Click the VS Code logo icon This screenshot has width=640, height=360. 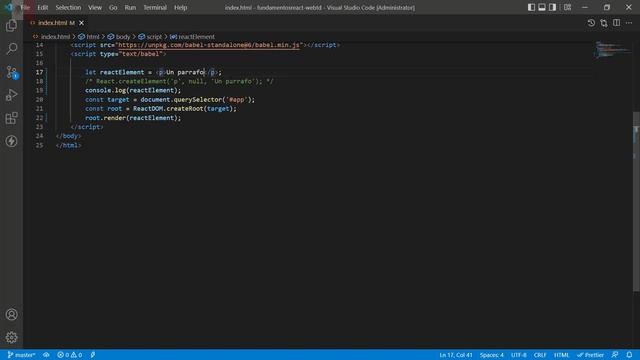[9, 7]
